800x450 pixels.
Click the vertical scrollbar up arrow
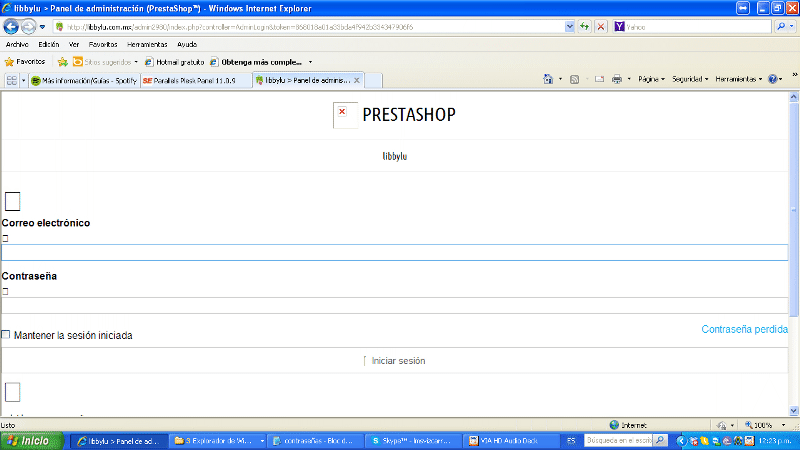(x=794, y=96)
